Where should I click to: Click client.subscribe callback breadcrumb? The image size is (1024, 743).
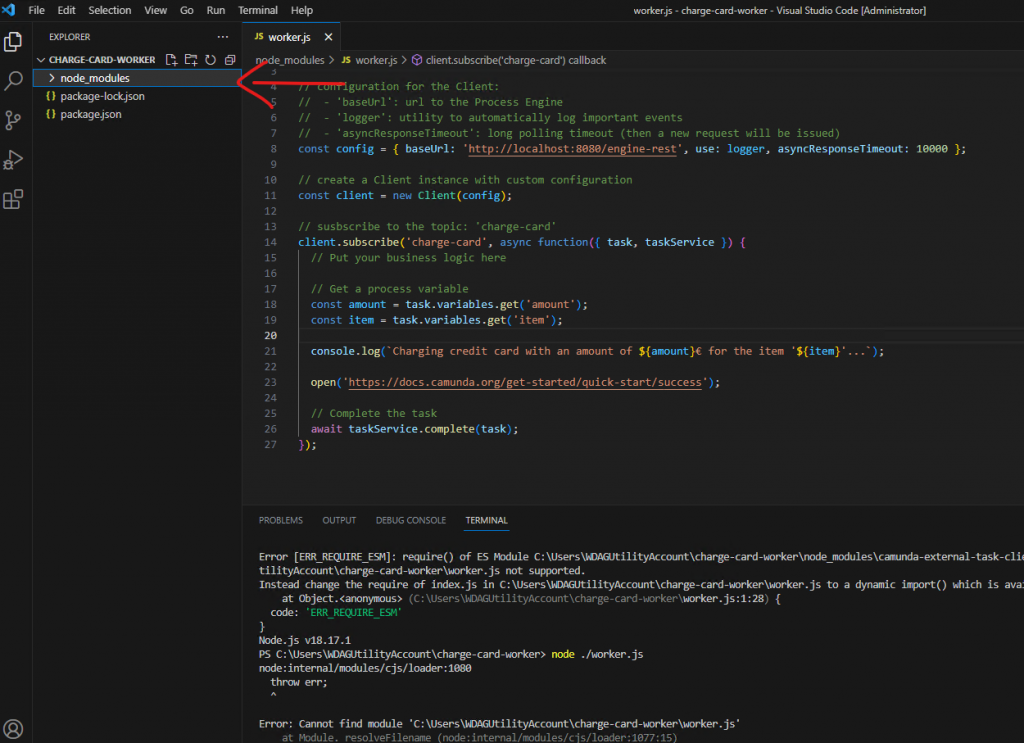[516, 60]
